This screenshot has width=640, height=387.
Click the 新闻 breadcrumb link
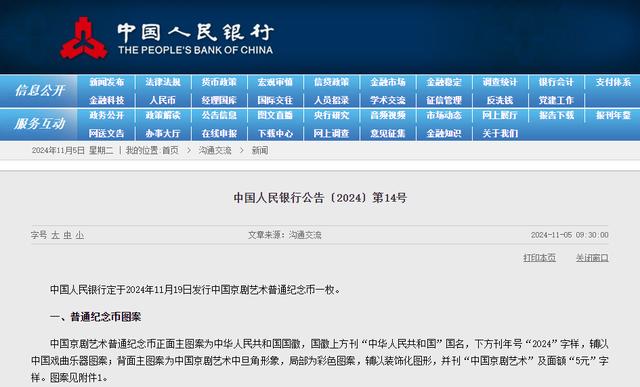(260, 150)
